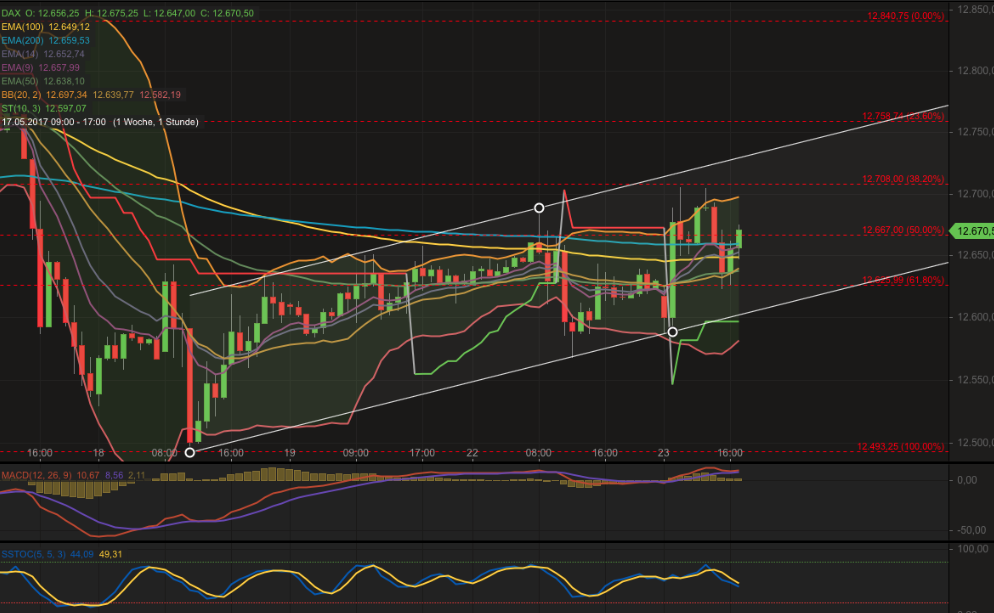
Task: Click Fibonacci level 12.840,75 (0.00%)
Action: pyautogui.click(x=905, y=16)
